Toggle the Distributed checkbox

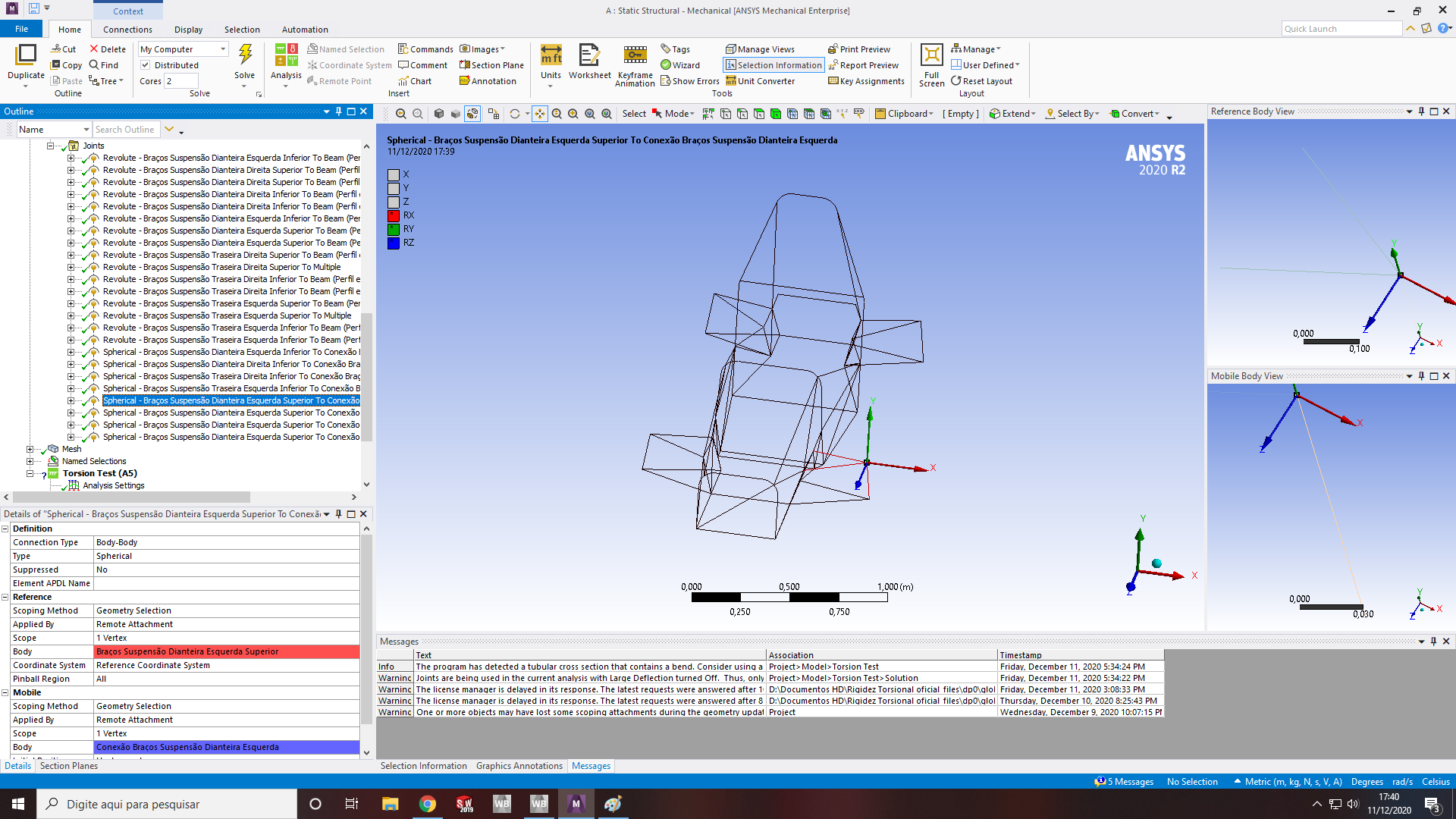[146, 65]
